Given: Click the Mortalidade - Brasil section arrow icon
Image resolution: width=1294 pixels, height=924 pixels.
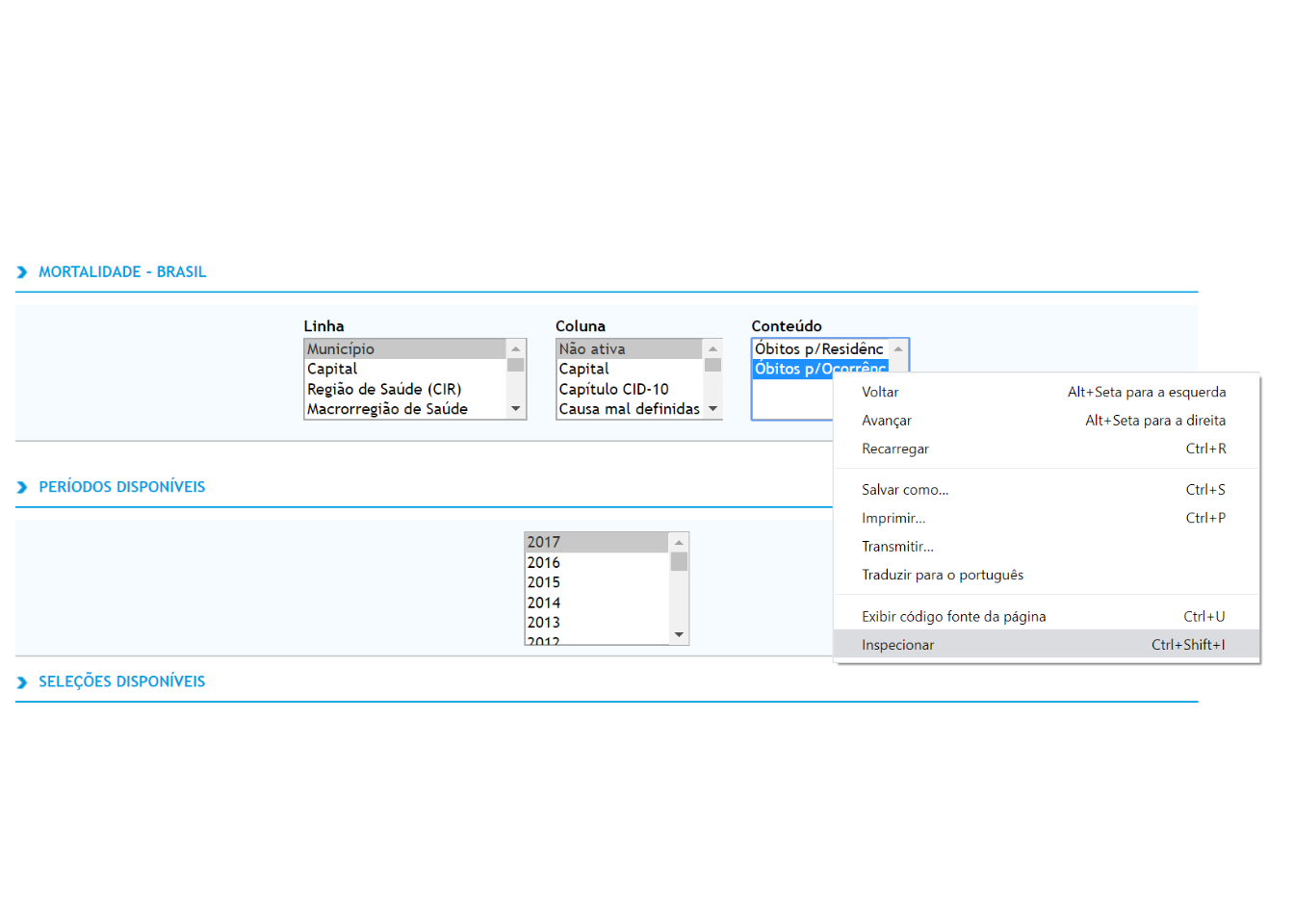Looking at the screenshot, I should (22, 272).
